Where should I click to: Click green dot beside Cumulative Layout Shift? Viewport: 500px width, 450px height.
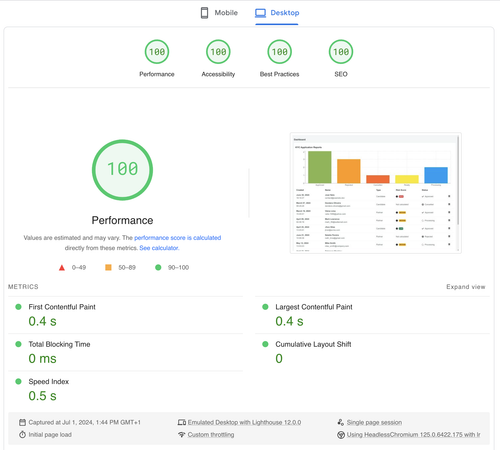tap(265, 344)
